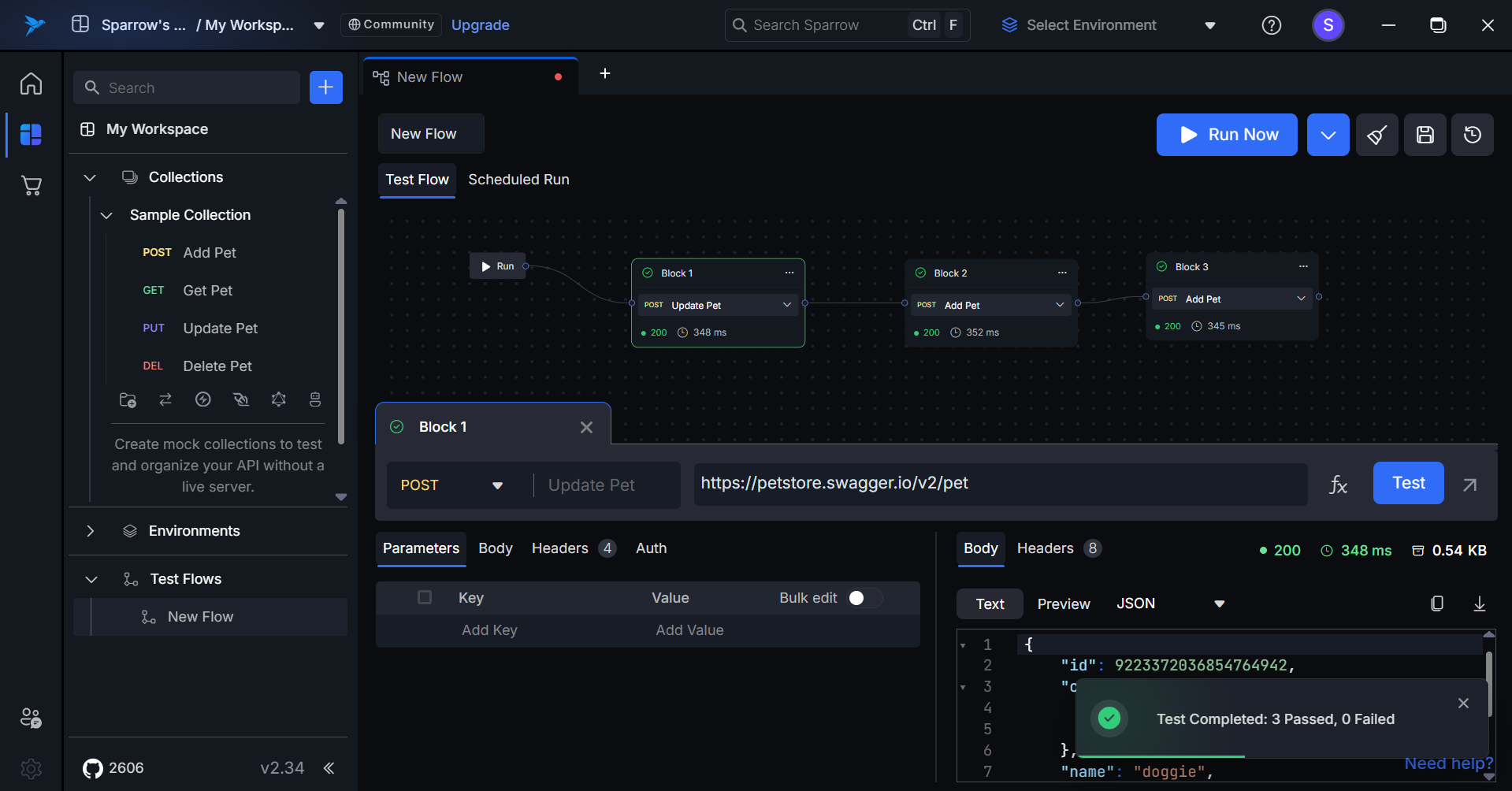Expand the Environments section
Viewport: 1512px width, 791px height.
91,531
